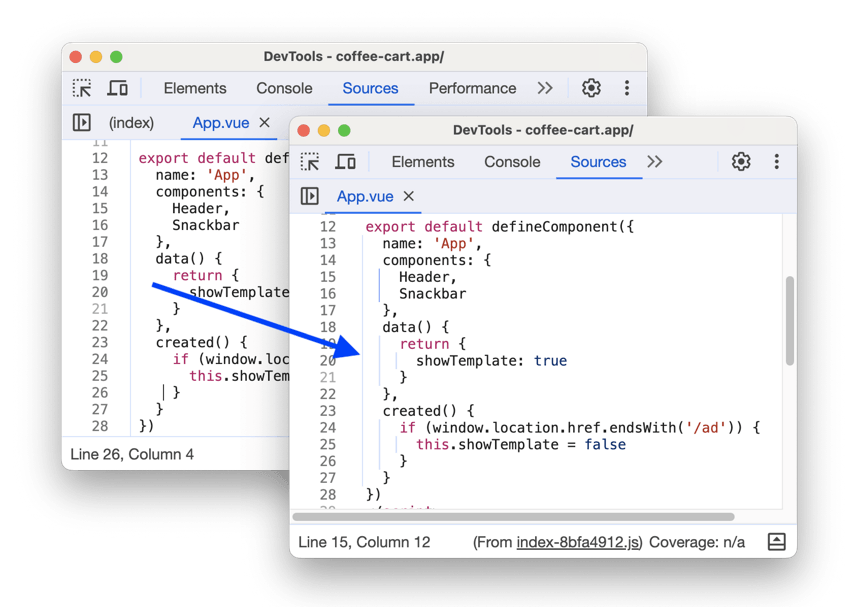856x607 pixels.
Task: Open the (index) tab dropdown area
Action: [x=131, y=122]
